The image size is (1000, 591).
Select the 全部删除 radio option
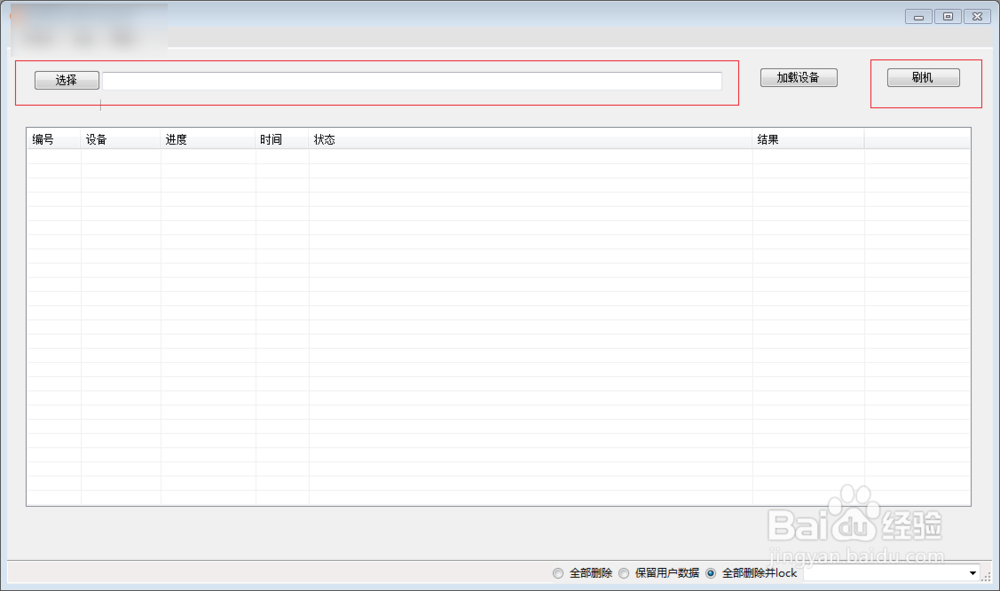coord(557,573)
